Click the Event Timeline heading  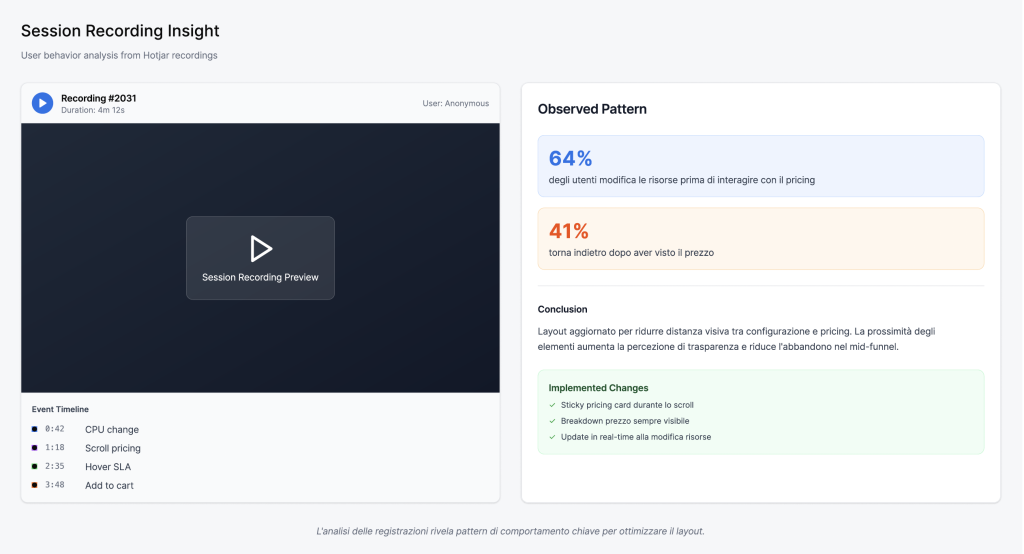tap(60, 410)
